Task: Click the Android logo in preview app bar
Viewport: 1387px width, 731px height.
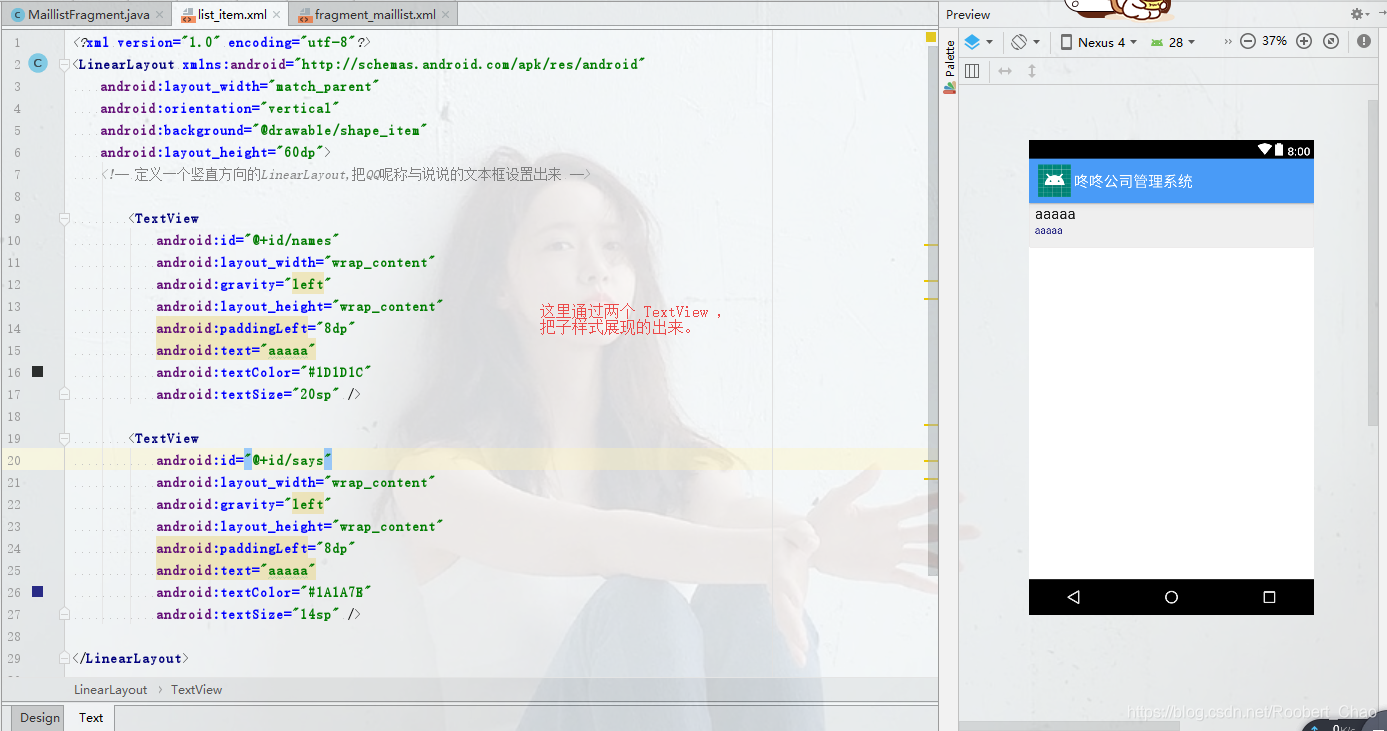Action: (x=1054, y=181)
